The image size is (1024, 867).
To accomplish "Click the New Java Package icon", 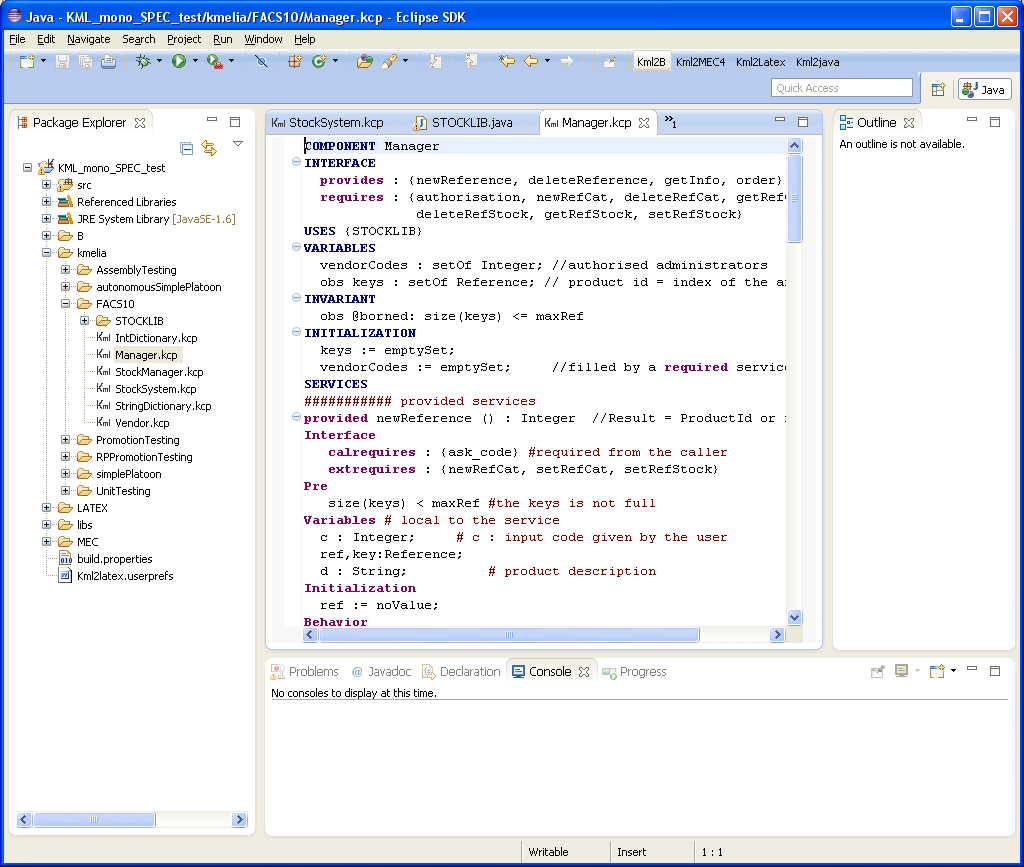I will point(295,62).
